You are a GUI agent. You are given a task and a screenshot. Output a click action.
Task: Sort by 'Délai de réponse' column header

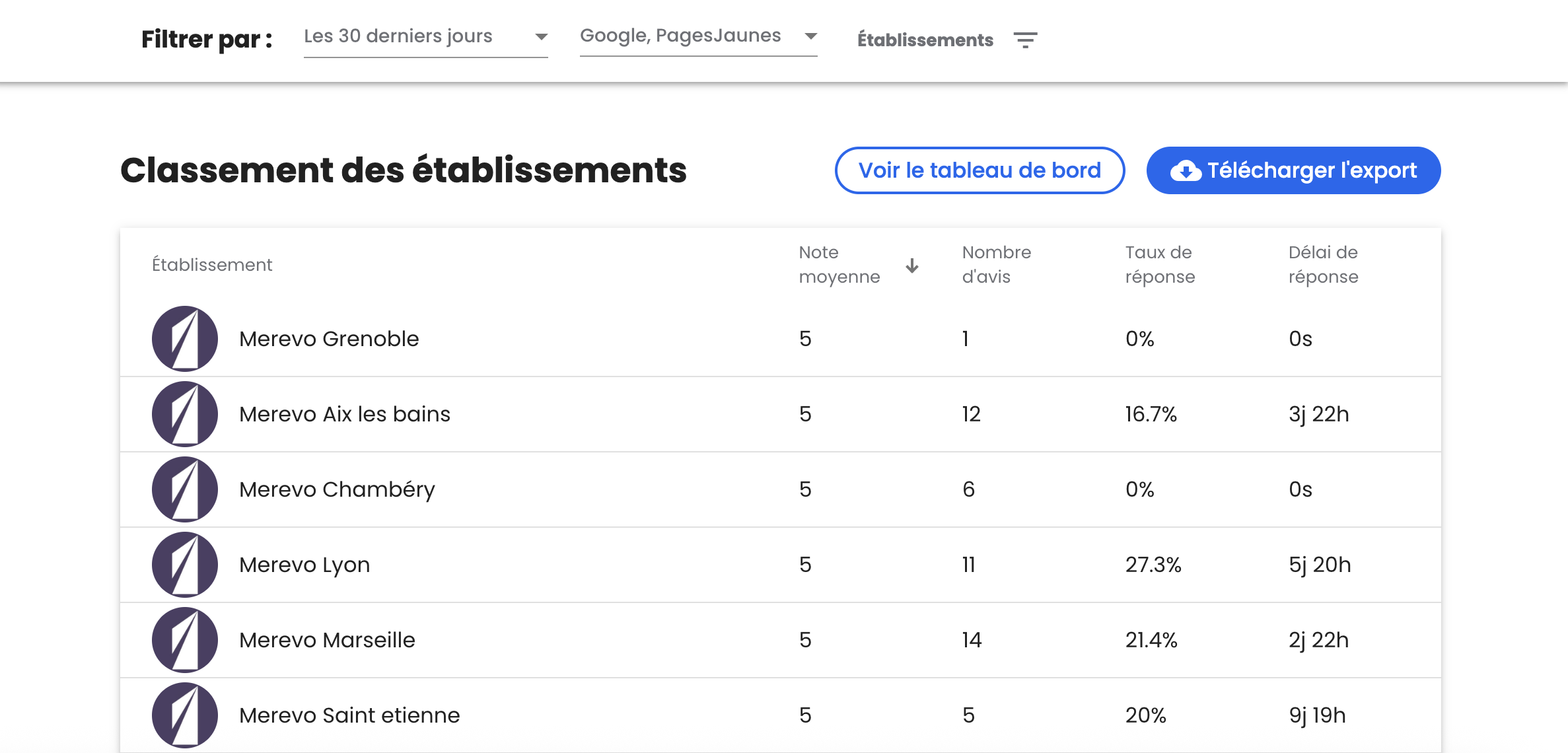point(1323,264)
